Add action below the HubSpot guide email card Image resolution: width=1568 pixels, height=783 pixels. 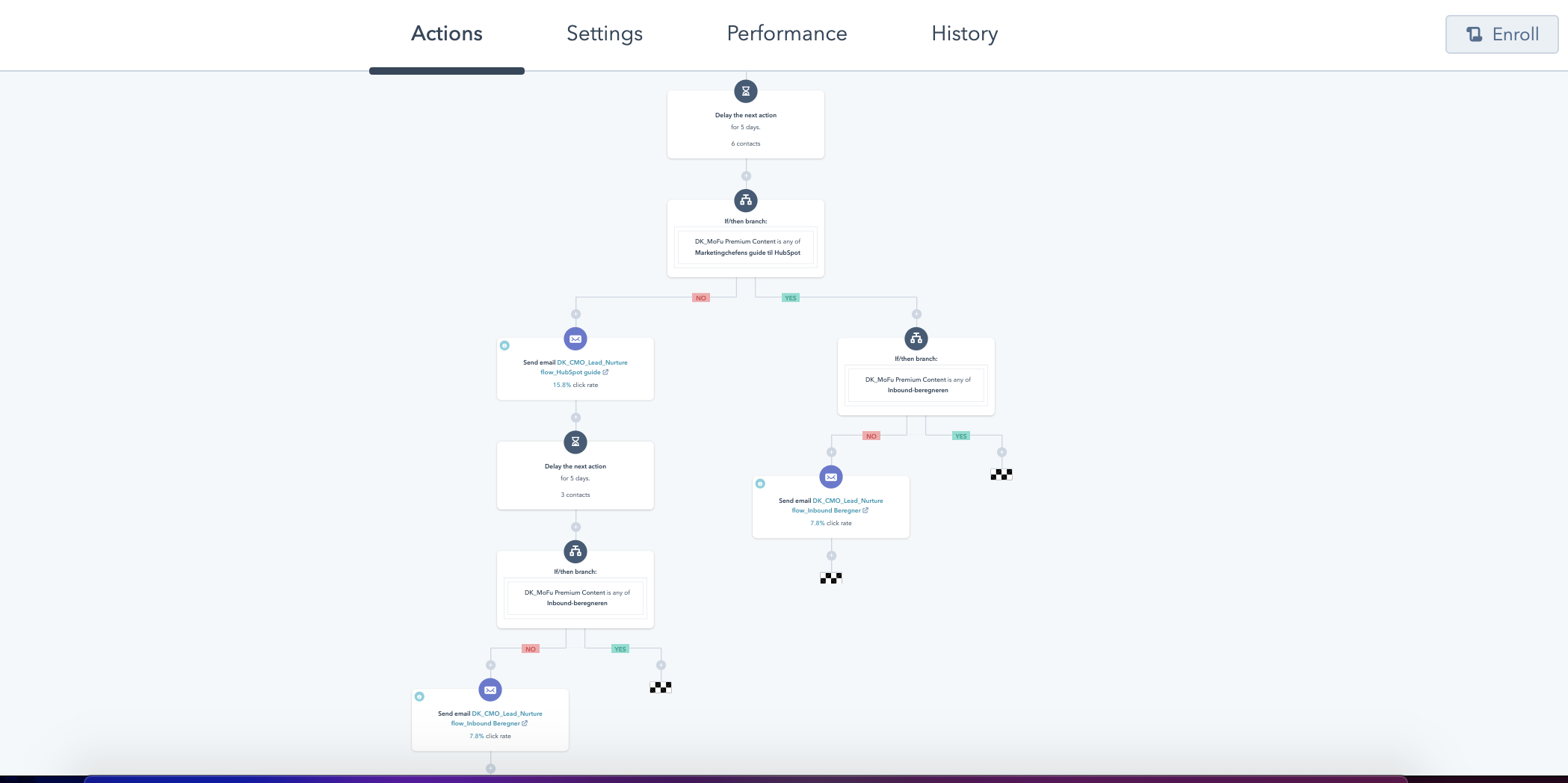575,418
